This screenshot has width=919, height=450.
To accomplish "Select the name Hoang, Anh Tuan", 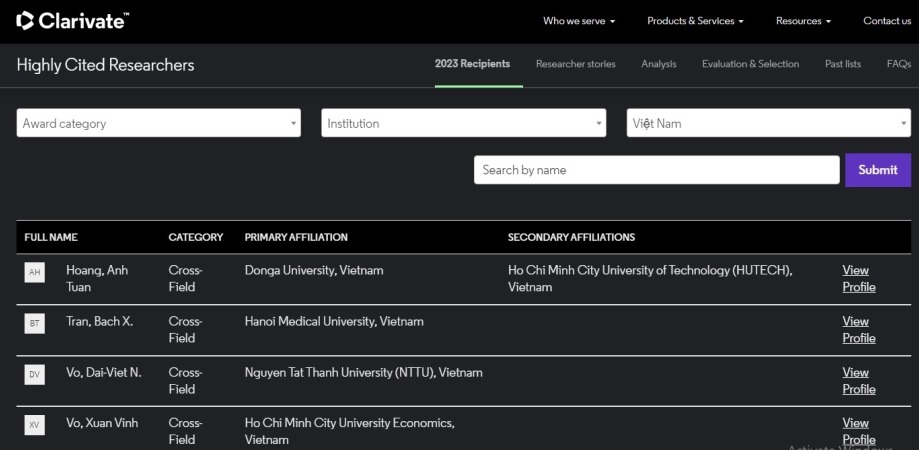I will coord(97,279).
